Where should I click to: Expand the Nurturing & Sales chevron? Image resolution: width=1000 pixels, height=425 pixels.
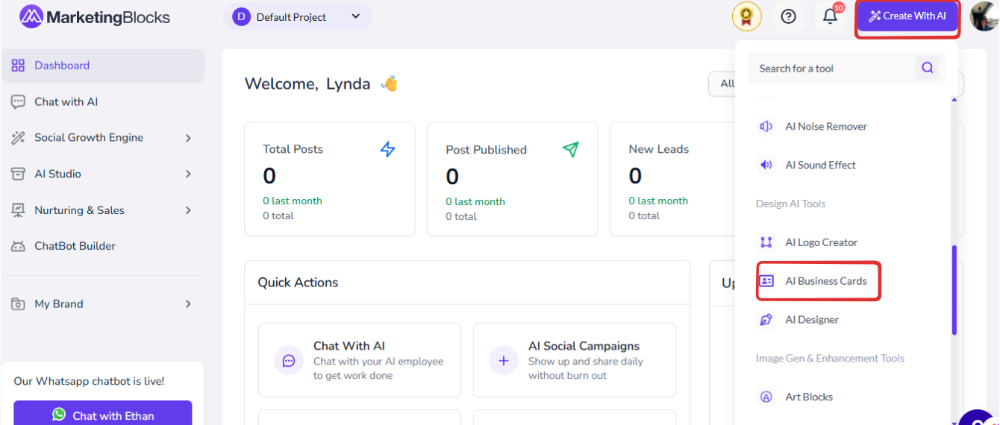(188, 210)
